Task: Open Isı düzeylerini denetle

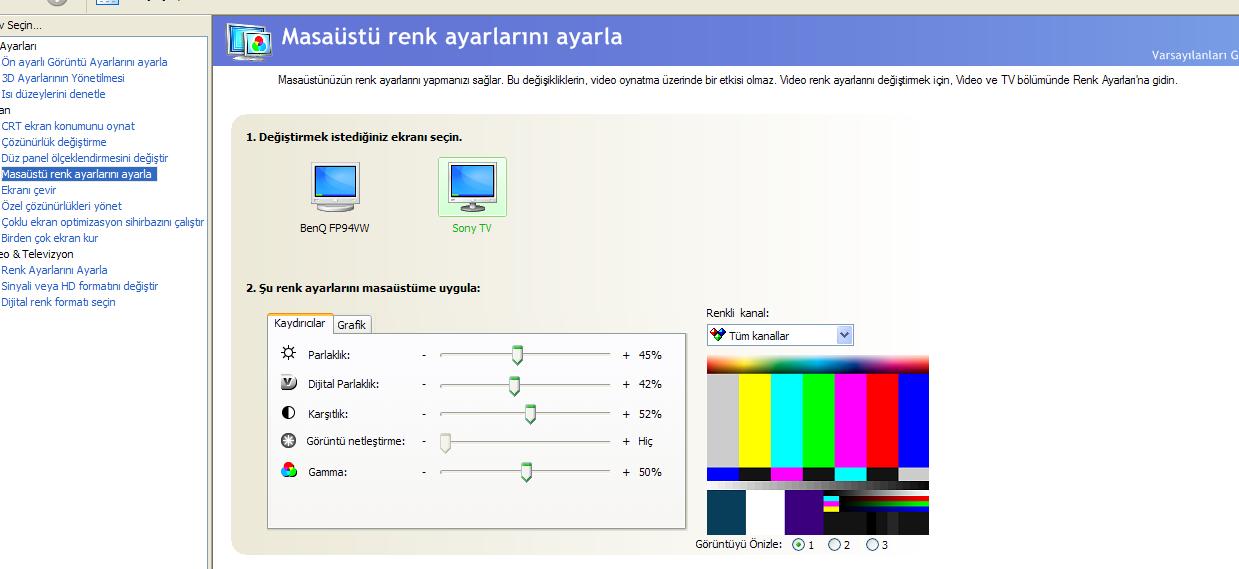Action: tap(53, 94)
